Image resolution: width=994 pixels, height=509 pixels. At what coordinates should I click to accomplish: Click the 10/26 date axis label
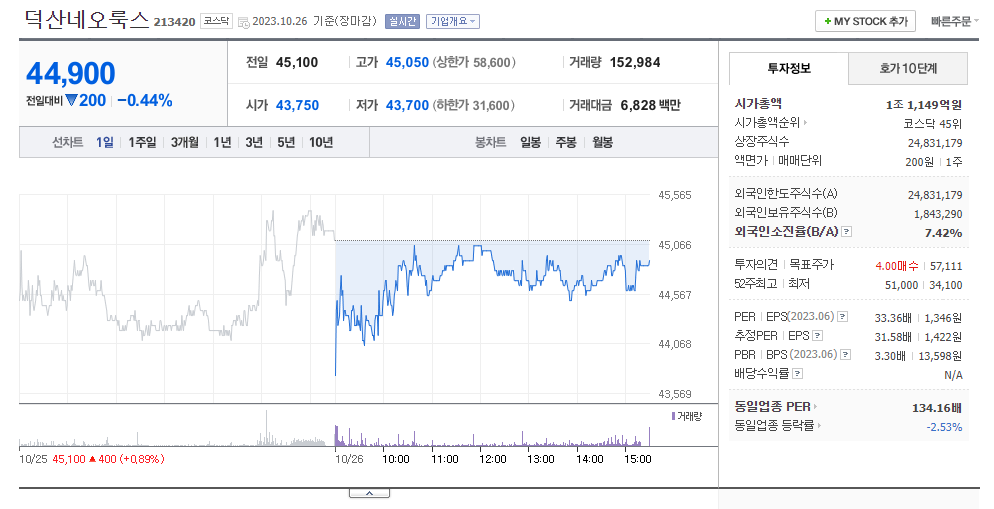click(x=349, y=459)
